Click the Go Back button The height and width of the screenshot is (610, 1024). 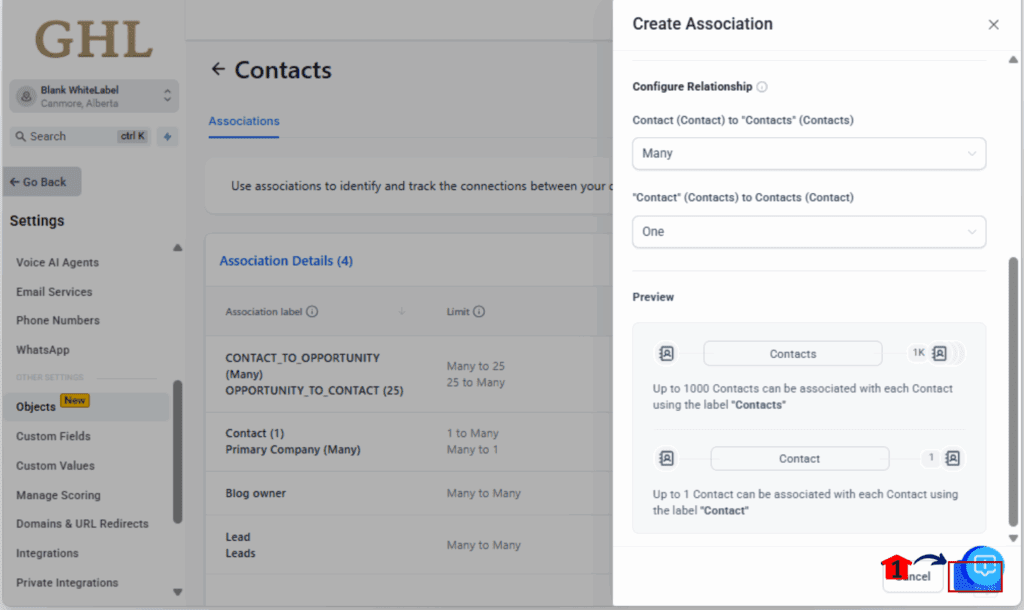[42, 182]
